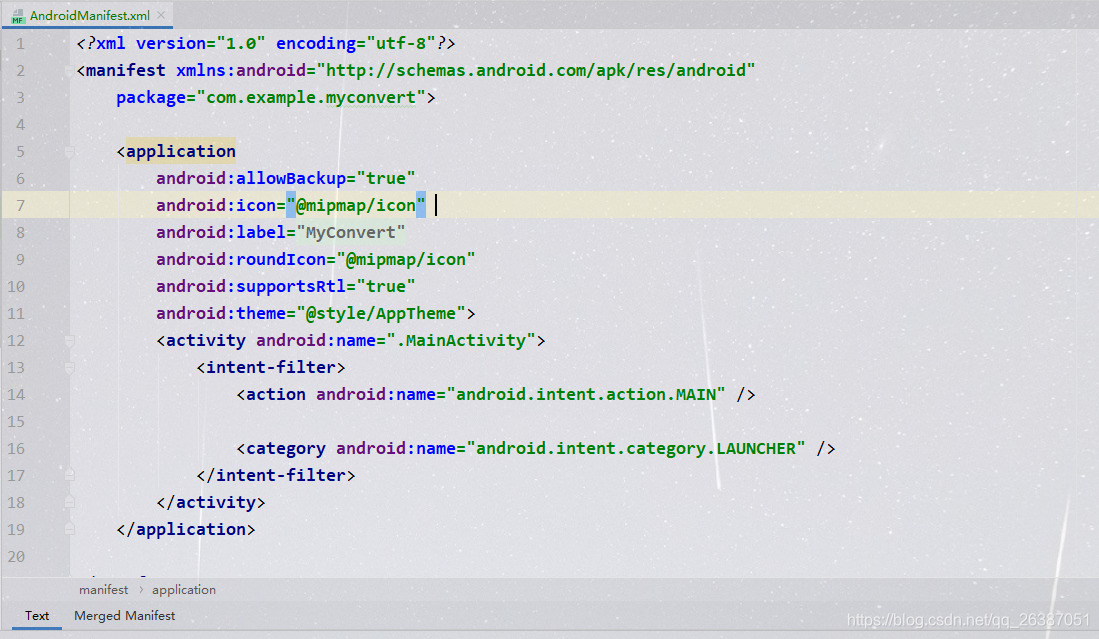Close the AndroidManifest.xml tab
This screenshot has height=639, width=1099.
161,15
